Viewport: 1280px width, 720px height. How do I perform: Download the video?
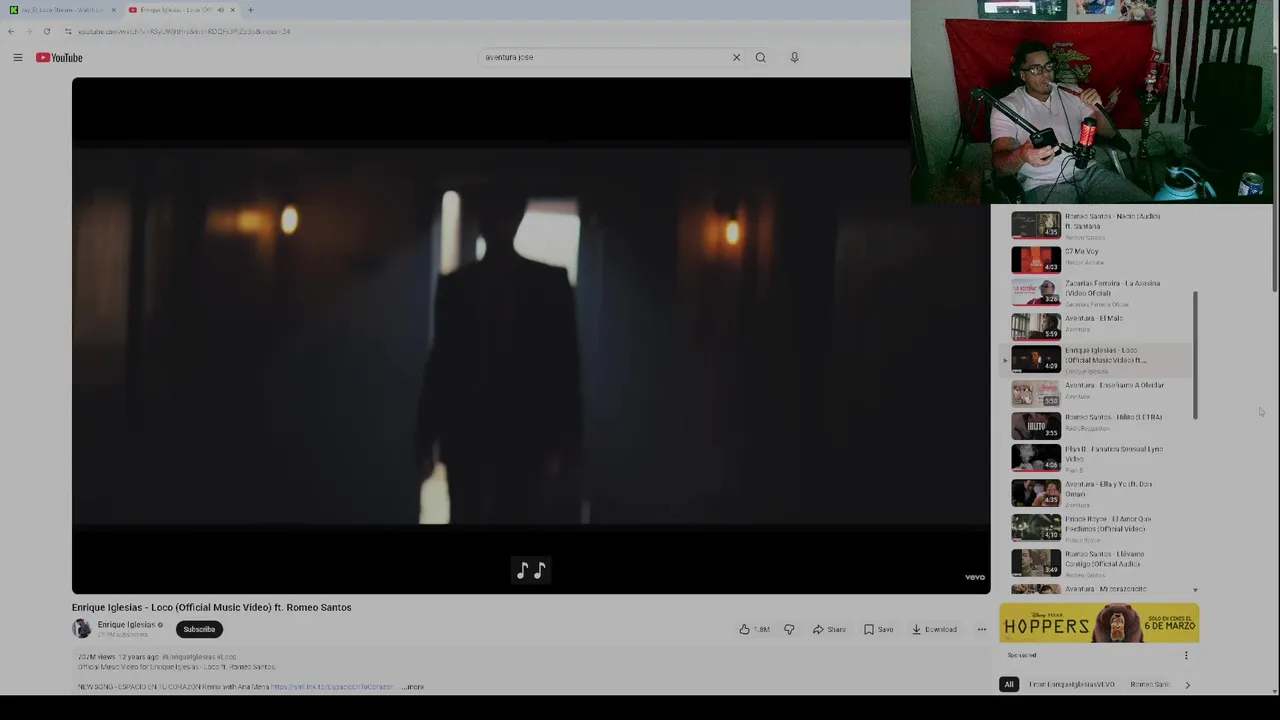coord(935,629)
